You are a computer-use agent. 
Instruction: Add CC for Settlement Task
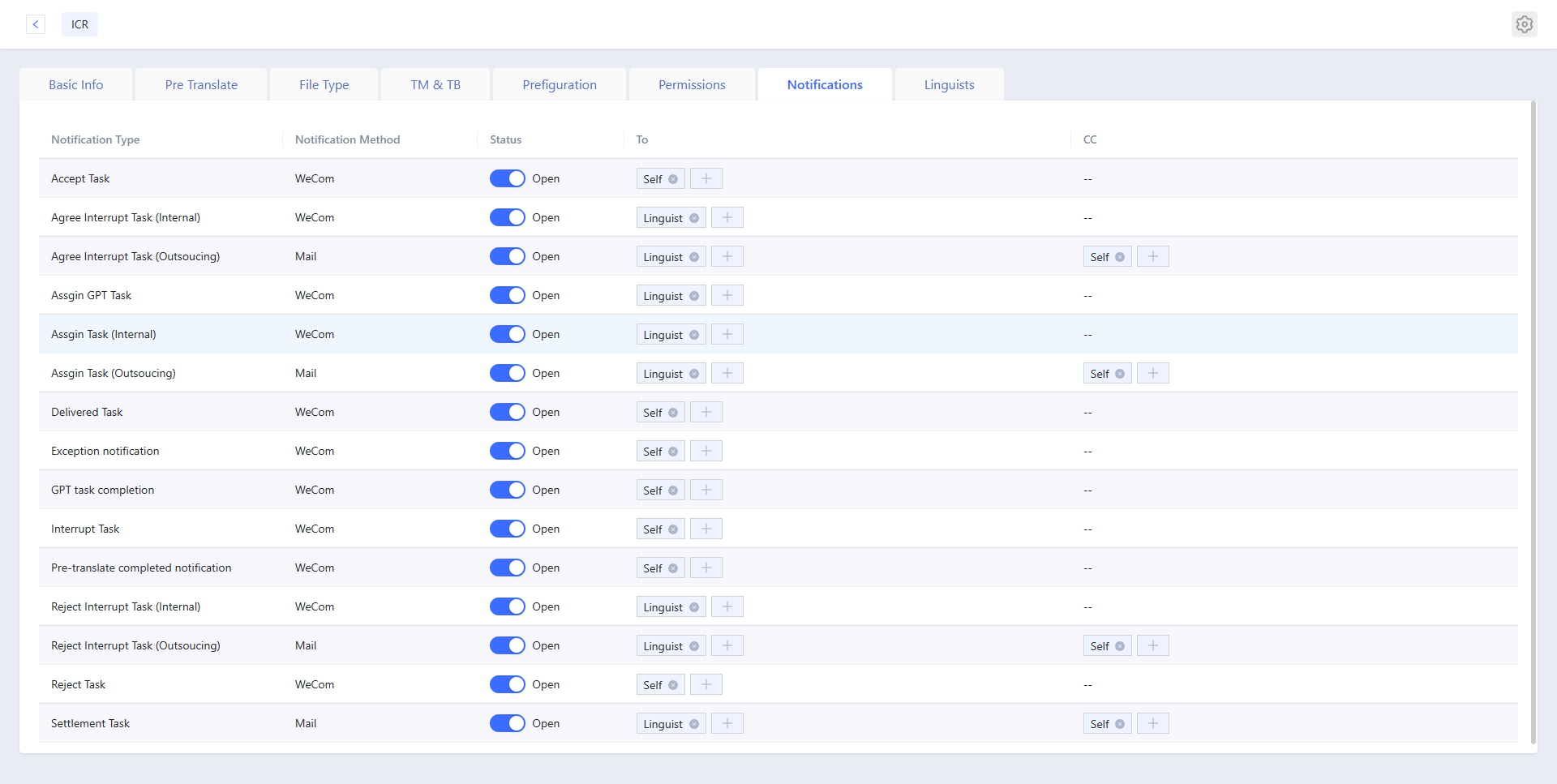point(1153,723)
